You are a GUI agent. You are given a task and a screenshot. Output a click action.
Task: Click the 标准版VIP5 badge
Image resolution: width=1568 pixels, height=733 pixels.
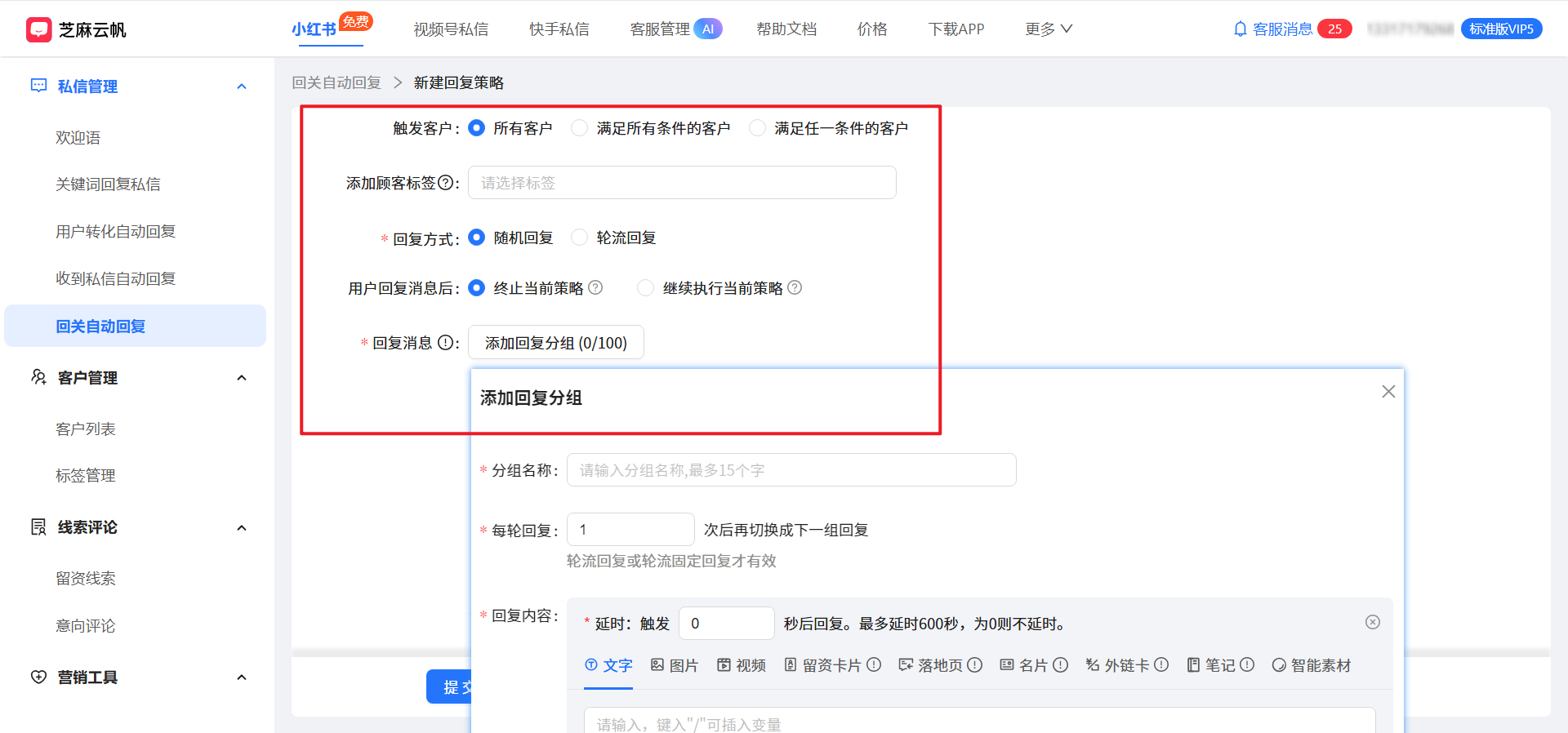click(1501, 29)
